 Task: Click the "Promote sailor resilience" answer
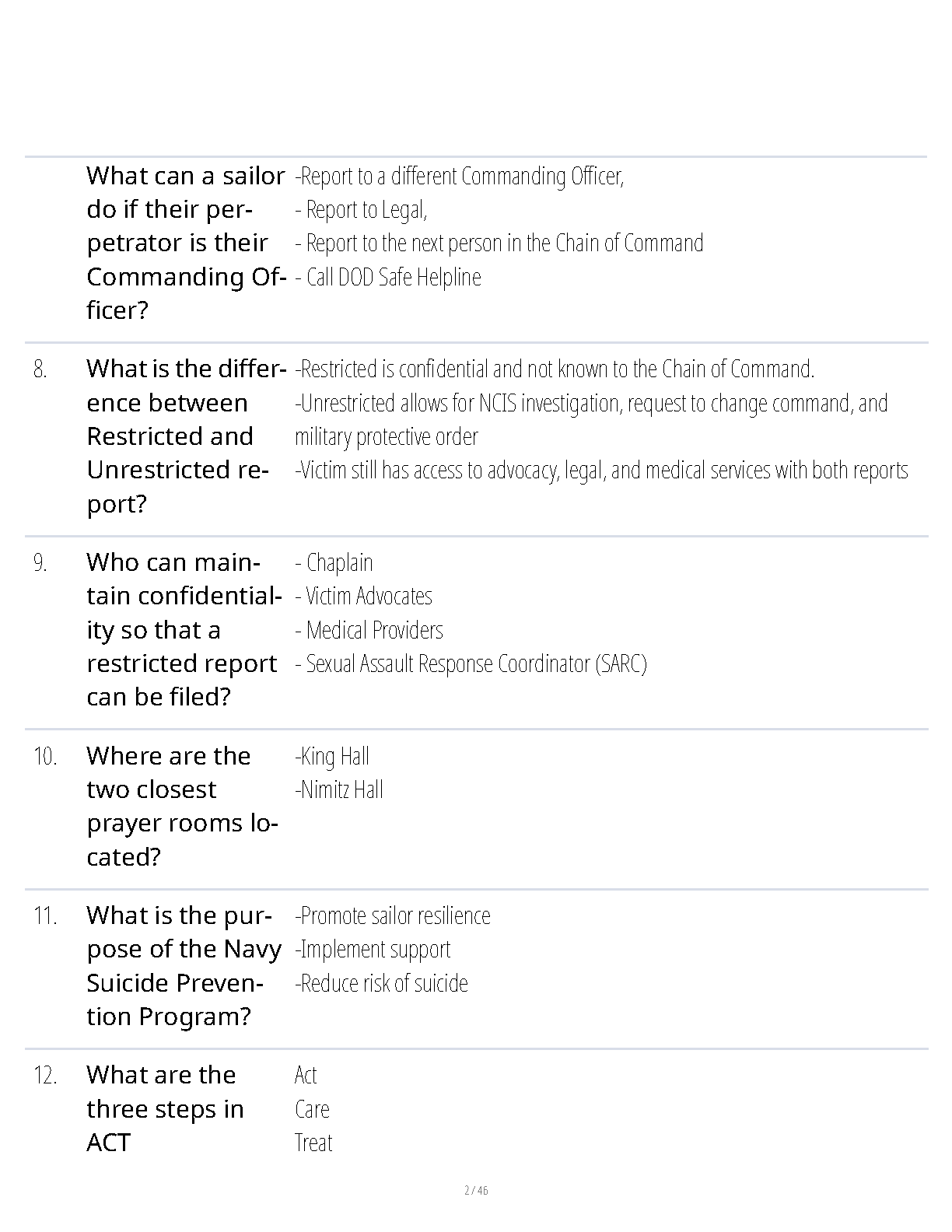[394, 915]
